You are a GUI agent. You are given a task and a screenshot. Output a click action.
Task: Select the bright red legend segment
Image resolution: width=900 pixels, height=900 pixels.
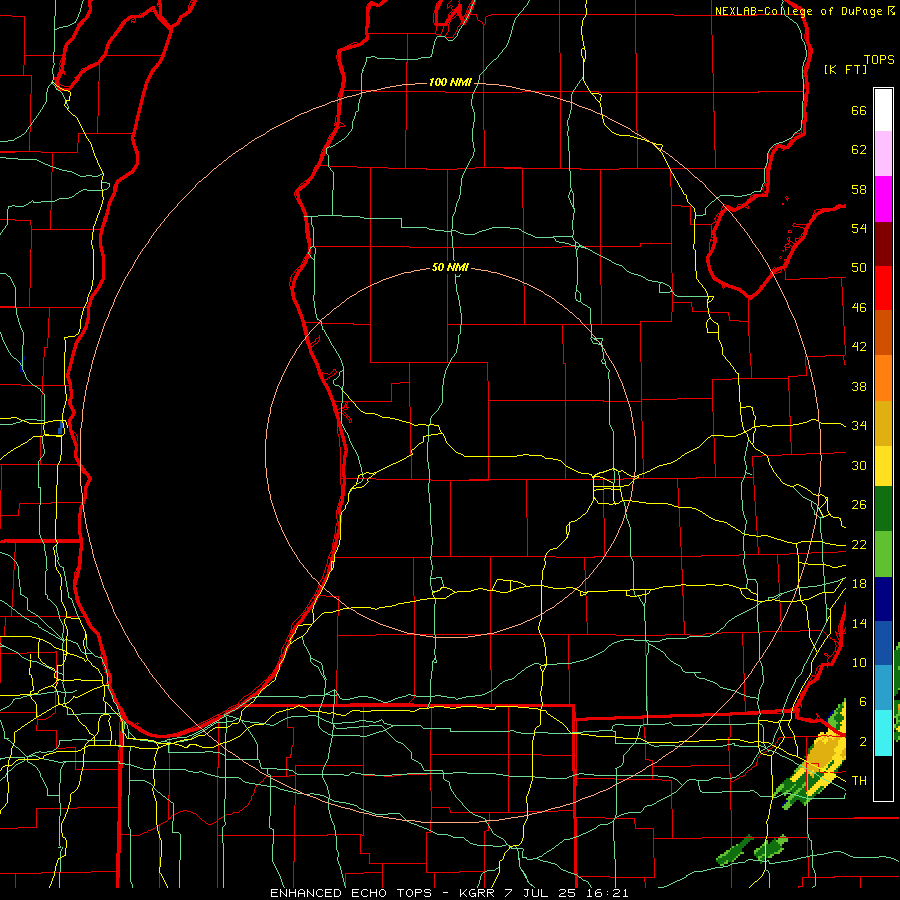point(883,288)
